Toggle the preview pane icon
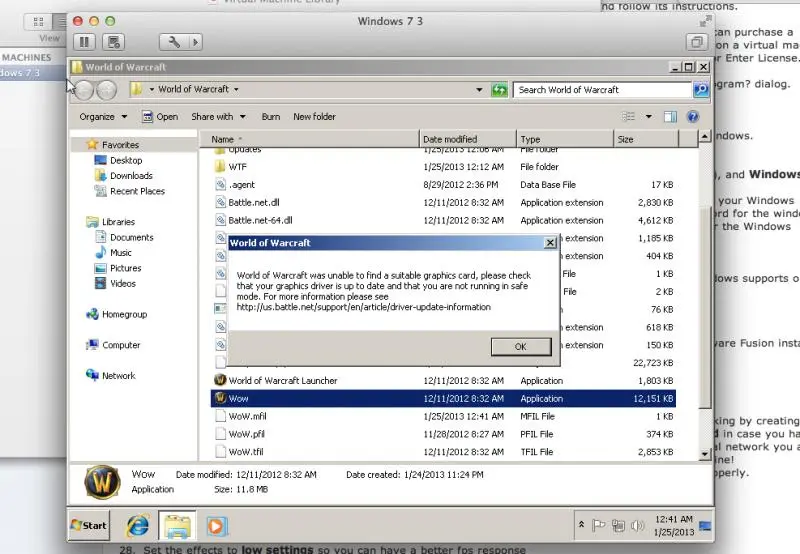This screenshot has width=800, height=554. 670,117
